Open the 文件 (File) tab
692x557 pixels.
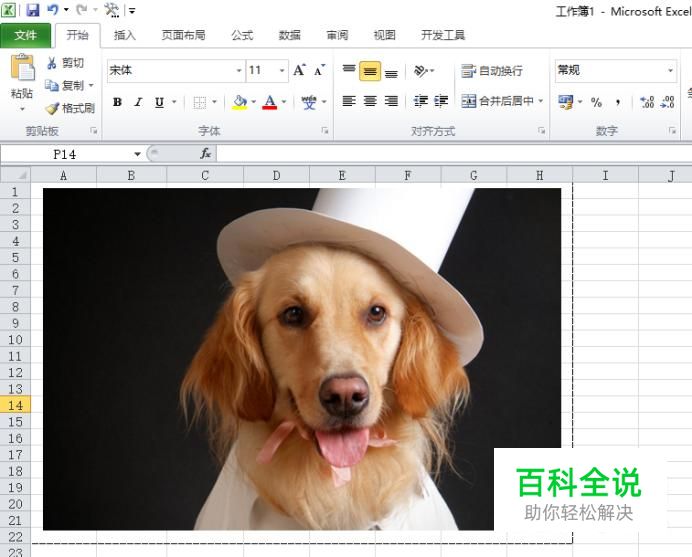26,35
